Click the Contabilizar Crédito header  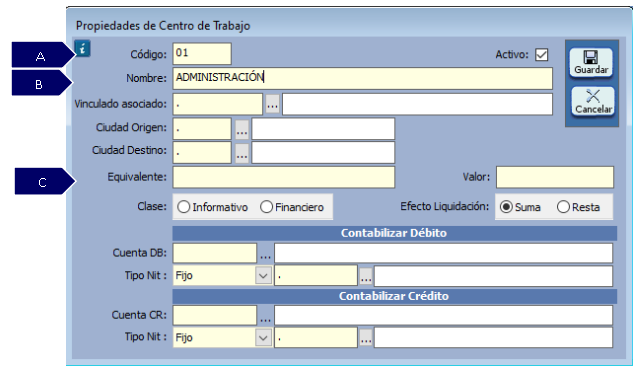(x=394, y=296)
